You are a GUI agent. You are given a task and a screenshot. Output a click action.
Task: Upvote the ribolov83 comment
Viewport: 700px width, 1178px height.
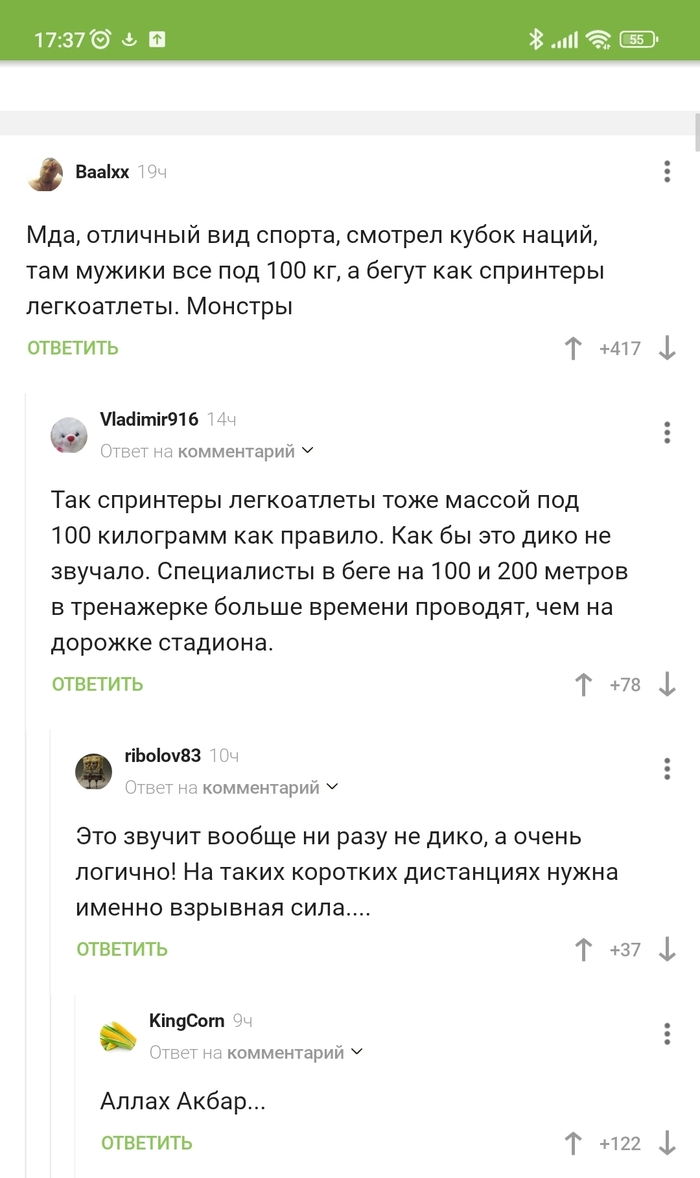pos(583,949)
